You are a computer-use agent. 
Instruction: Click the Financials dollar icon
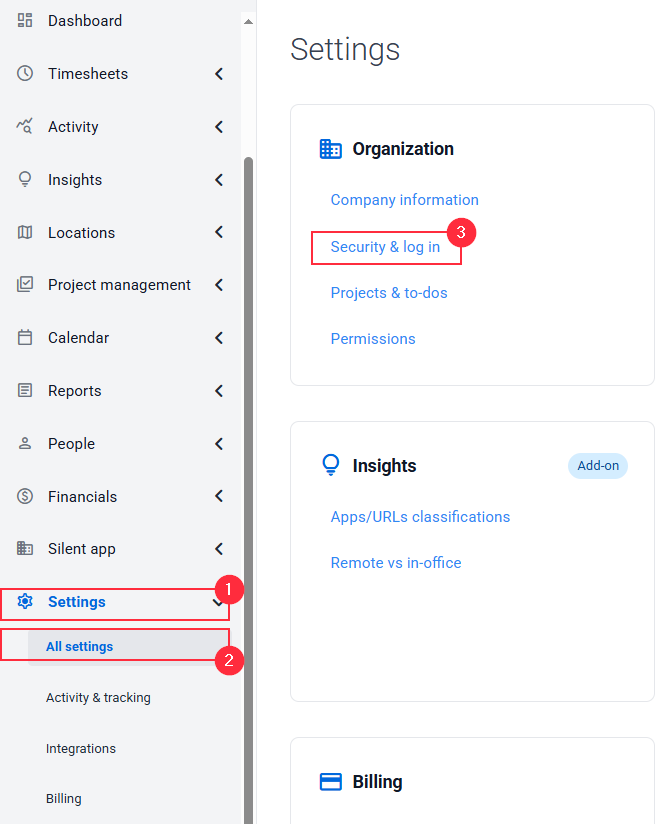25,496
